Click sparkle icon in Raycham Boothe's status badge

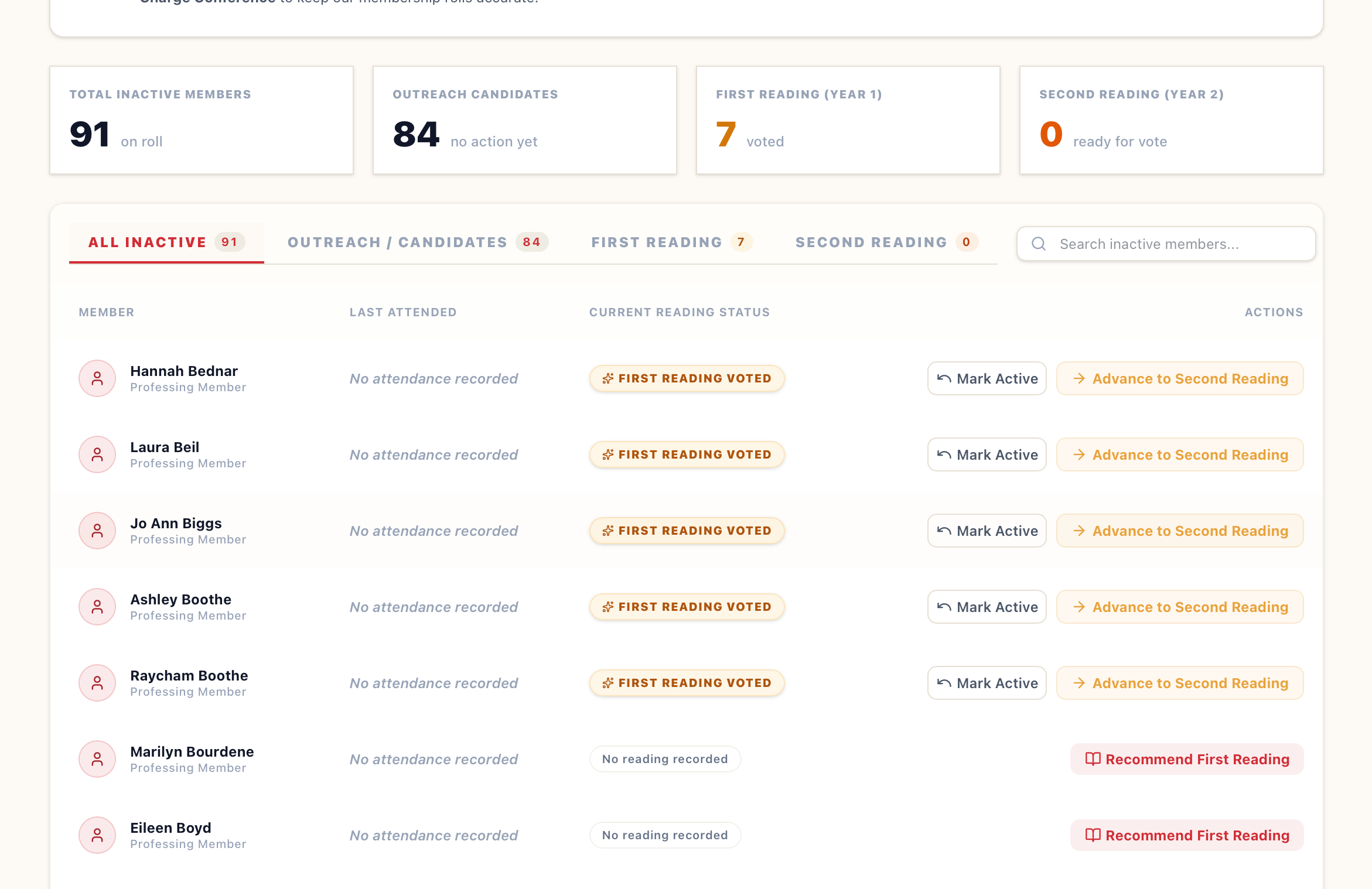[608, 683]
